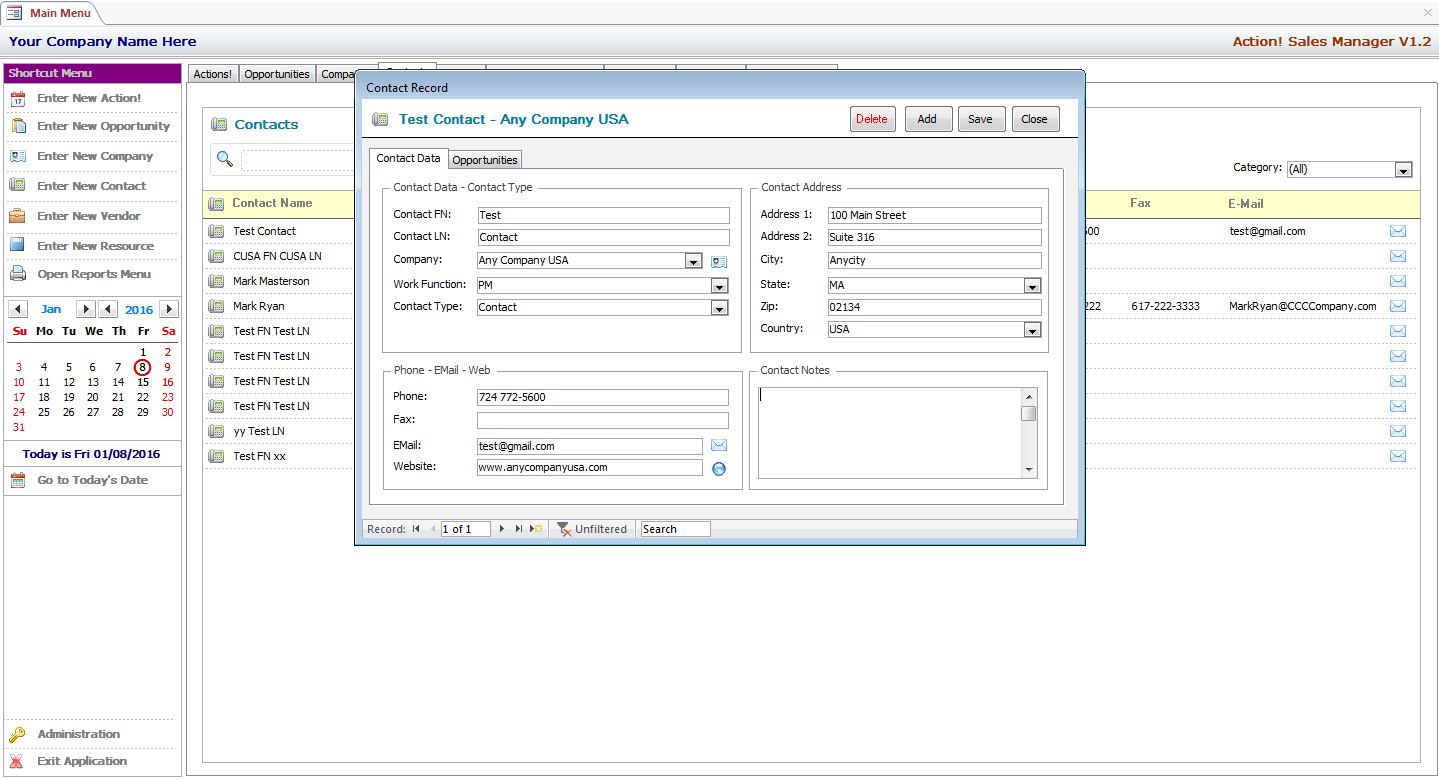The height and width of the screenshot is (780, 1439).
Task: Click the company card icon next to Company
Action: [719, 261]
